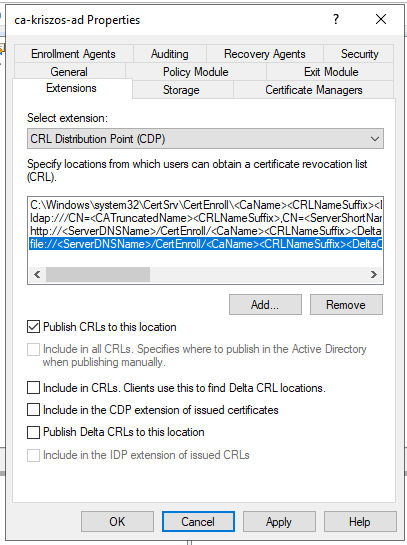Screen dimensions: 407x545
Task: Open the Recovery Agents tab
Action: (265, 54)
